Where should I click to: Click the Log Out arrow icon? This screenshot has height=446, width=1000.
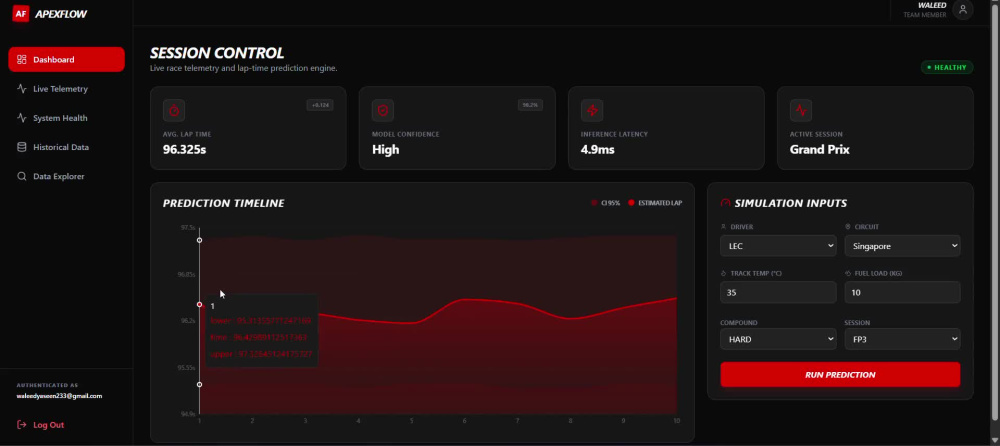[22, 425]
